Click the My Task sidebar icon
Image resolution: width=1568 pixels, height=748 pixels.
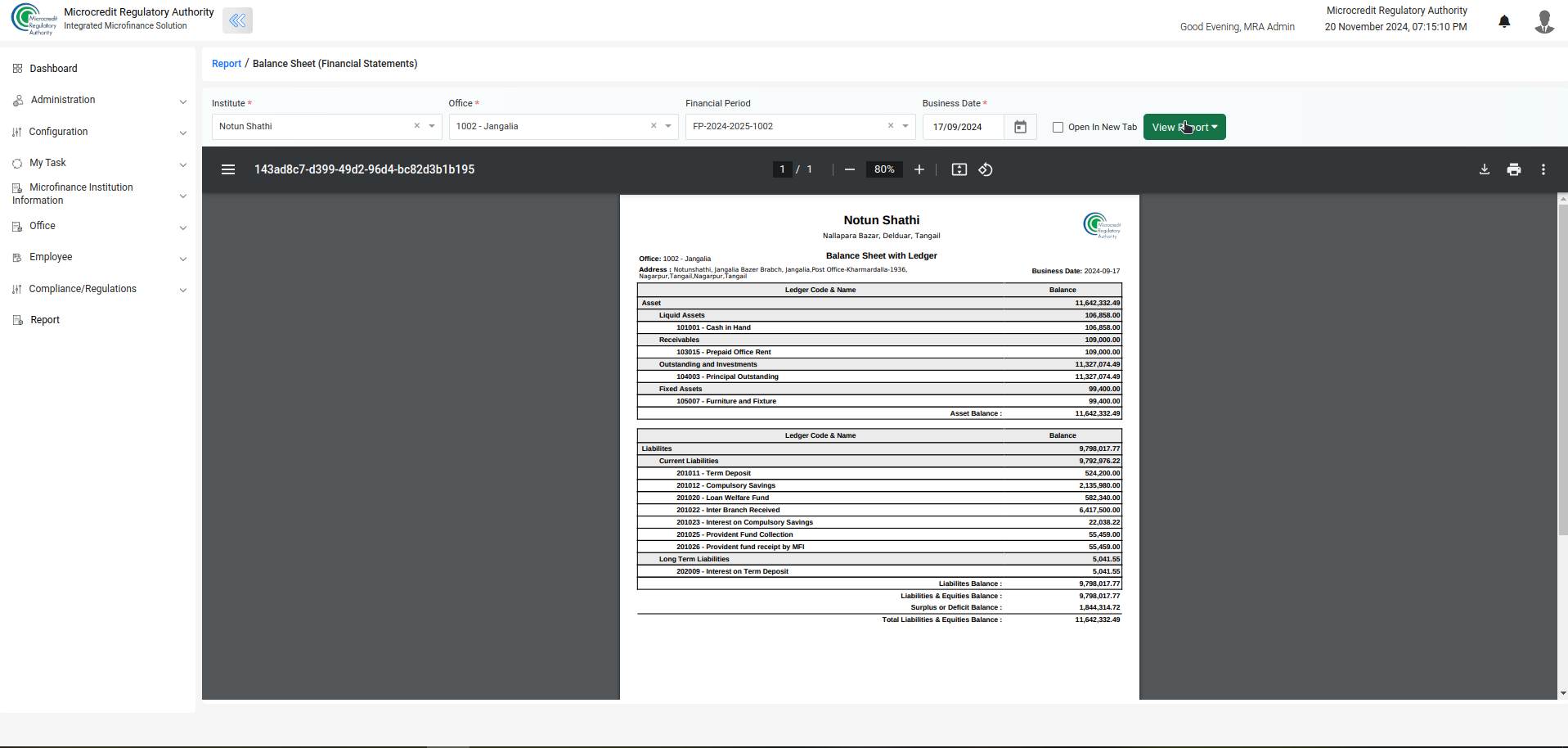click(17, 163)
